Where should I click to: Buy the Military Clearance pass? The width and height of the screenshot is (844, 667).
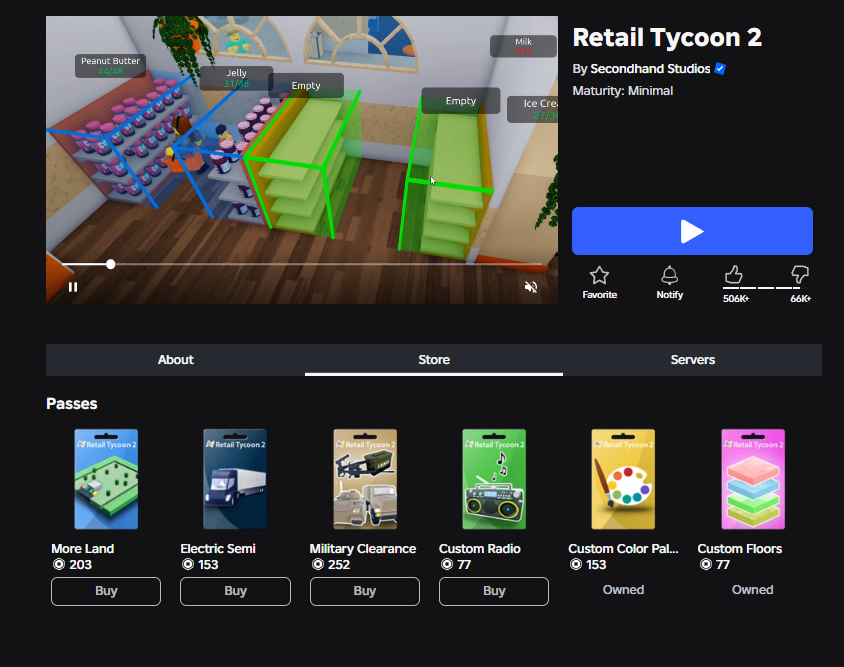tap(365, 591)
